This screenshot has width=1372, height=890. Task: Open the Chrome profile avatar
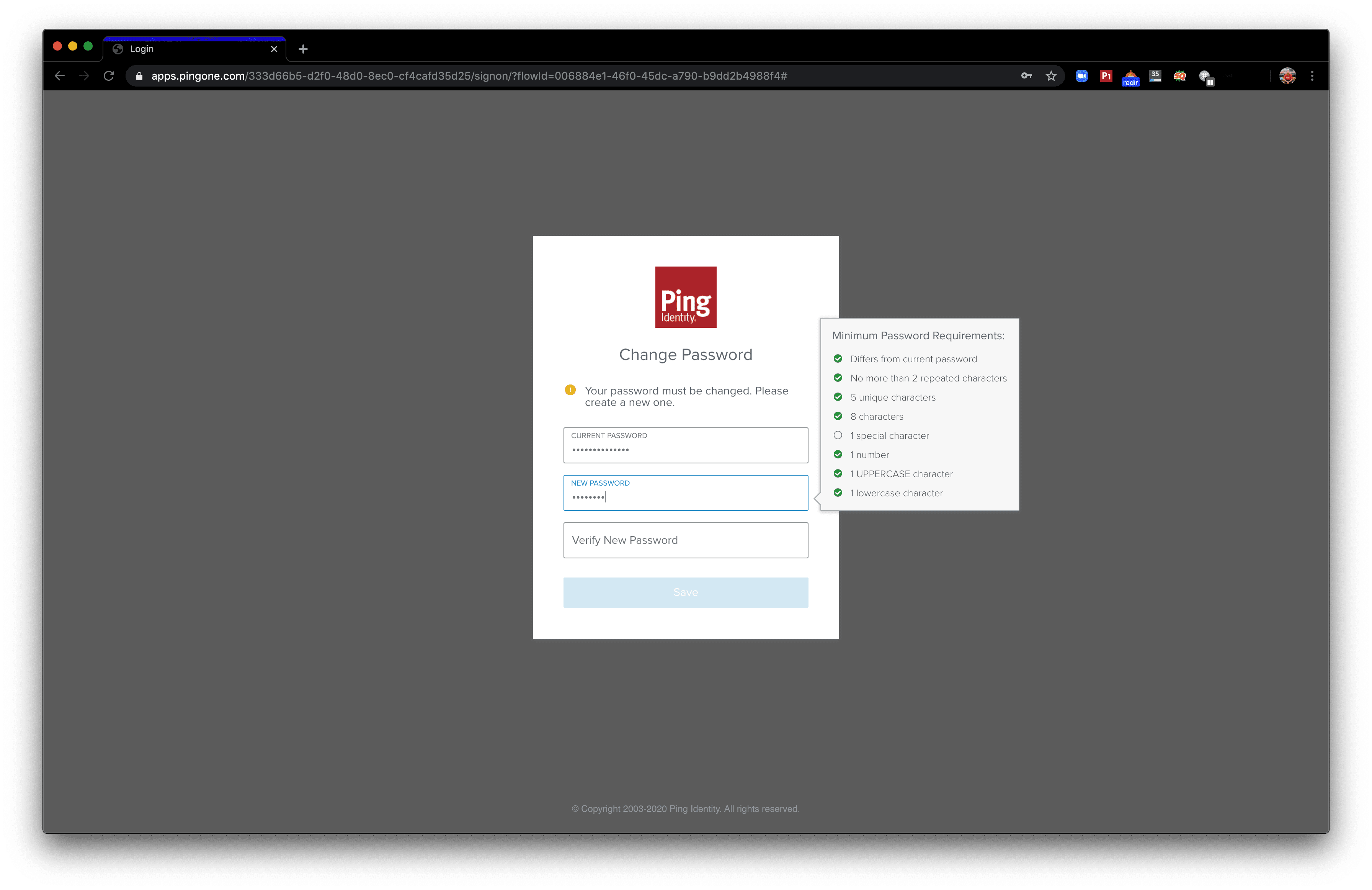[1287, 75]
